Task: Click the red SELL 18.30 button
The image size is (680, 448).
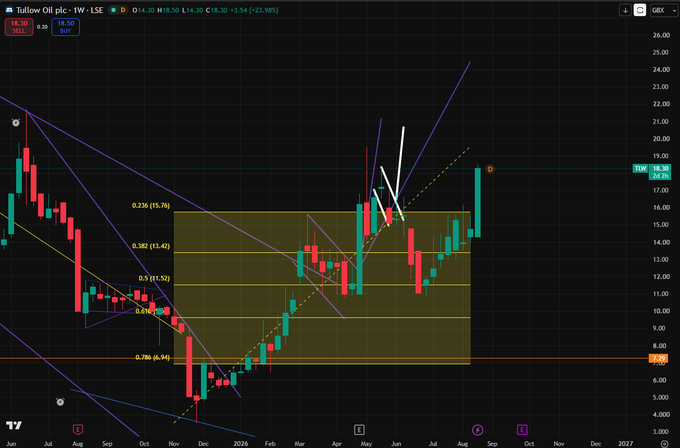Action: 19,27
